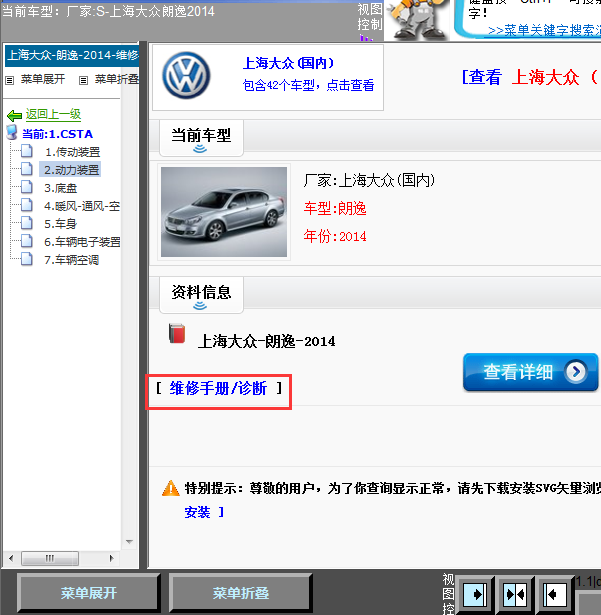Open tree item 3.底盘
The width and height of the screenshot is (601, 615).
60,188
